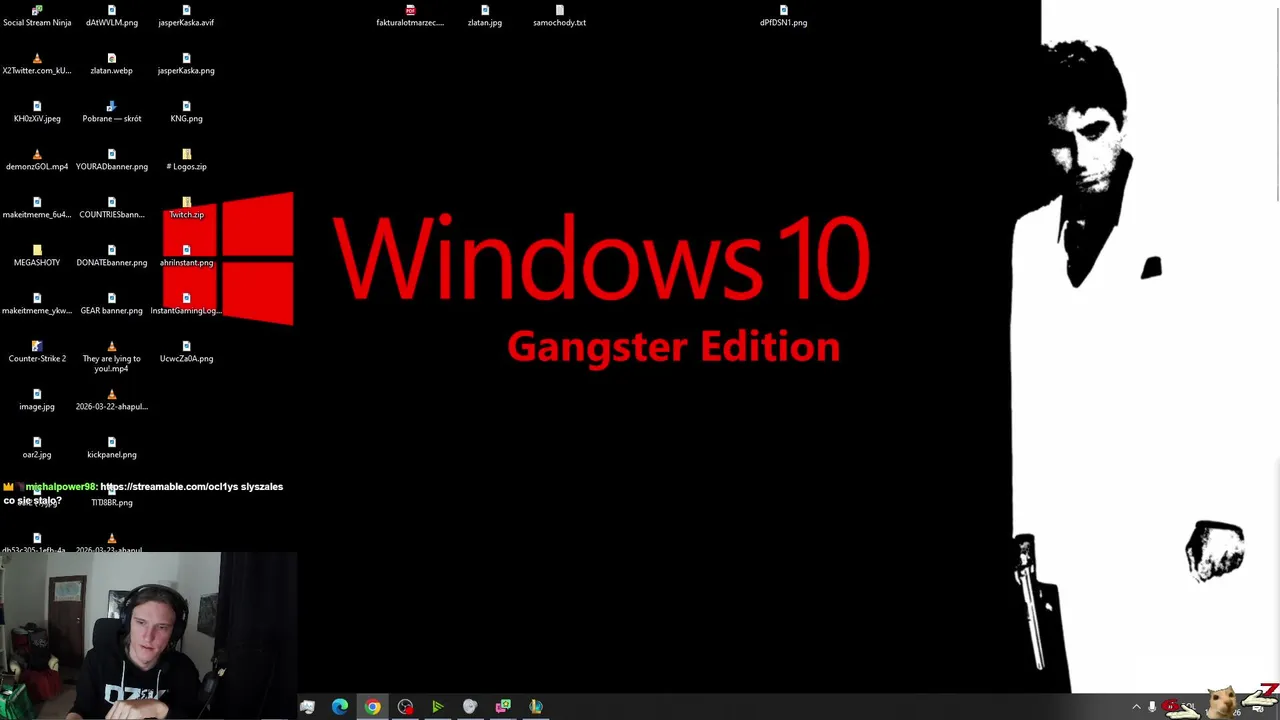Open the MEGASHOTY folder

(x=37, y=256)
